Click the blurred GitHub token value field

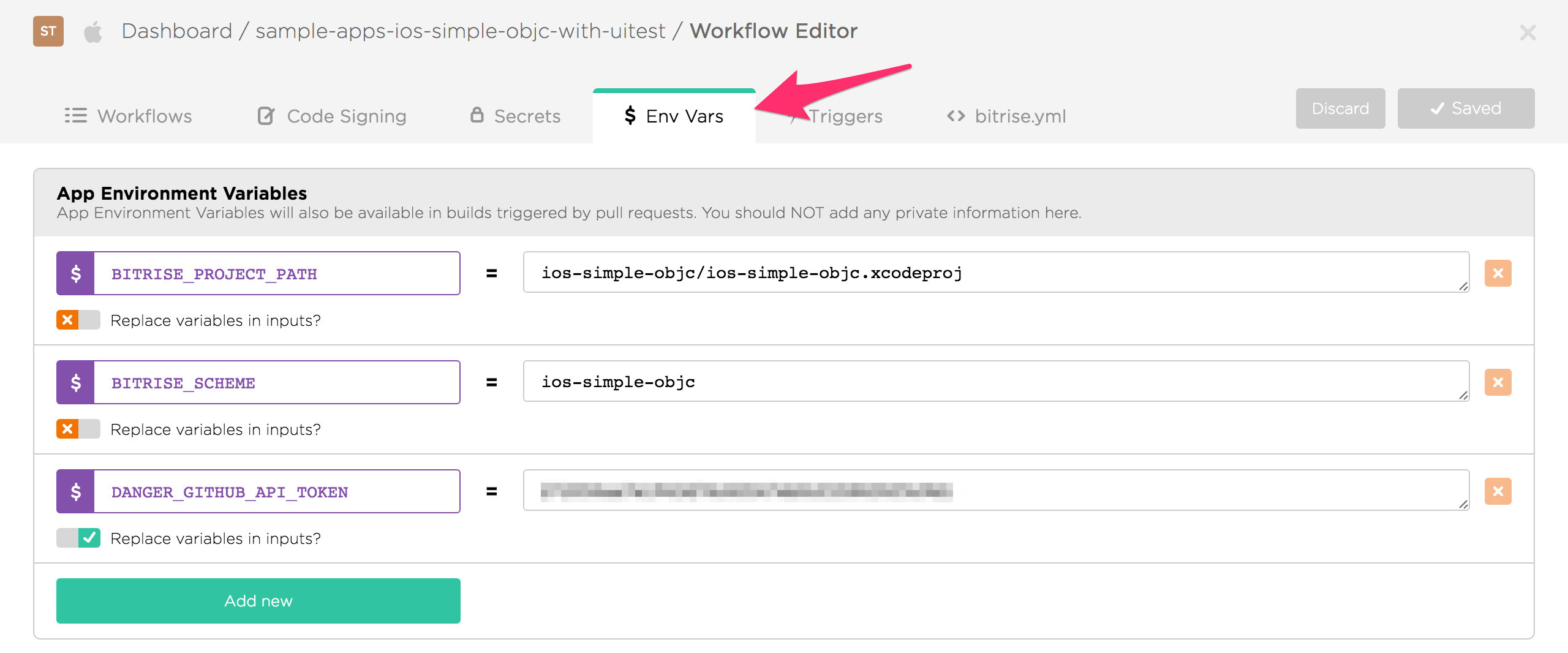[996, 490]
